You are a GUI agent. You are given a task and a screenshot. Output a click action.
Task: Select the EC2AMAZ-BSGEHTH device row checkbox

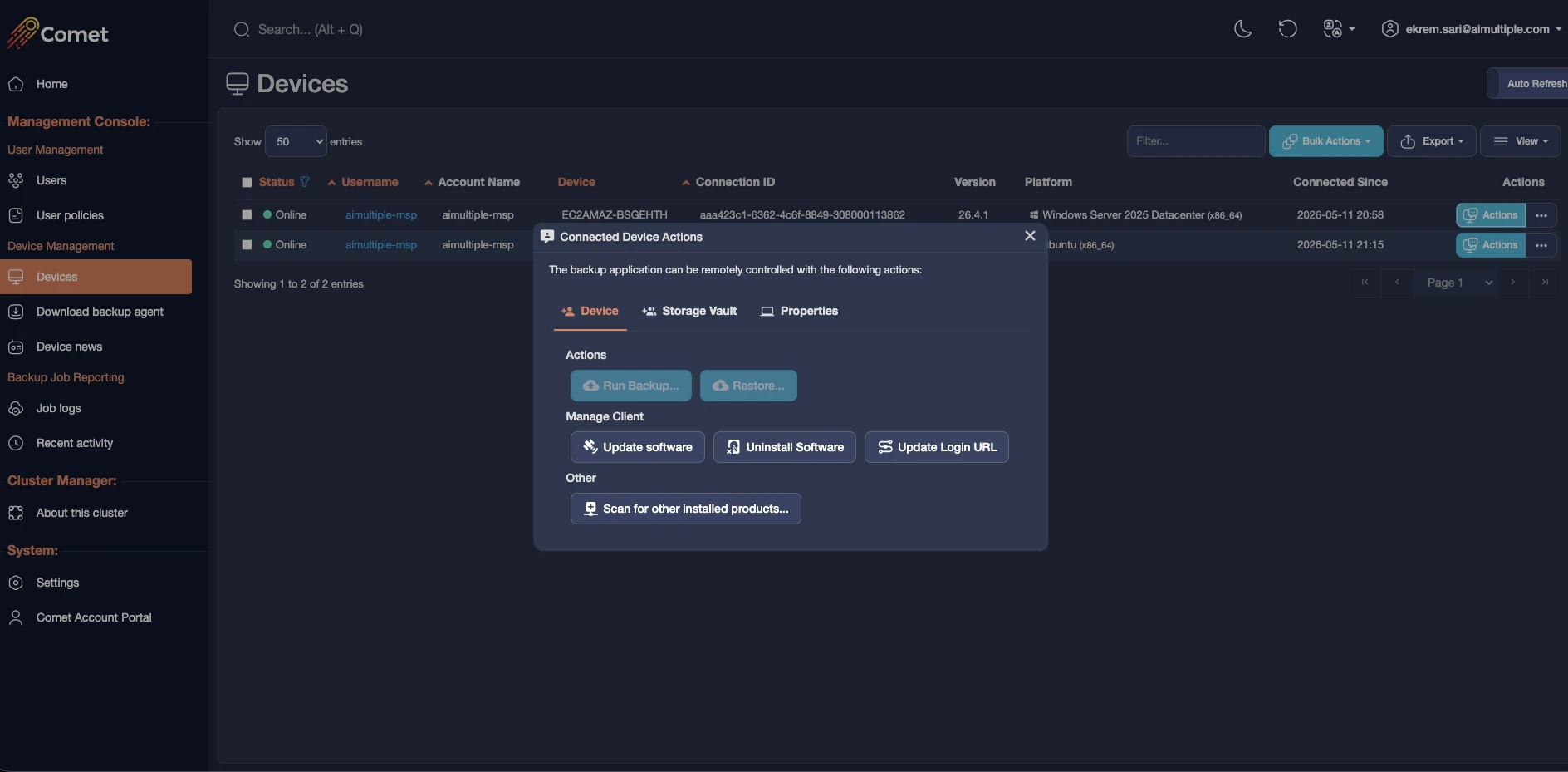[247, 214]
